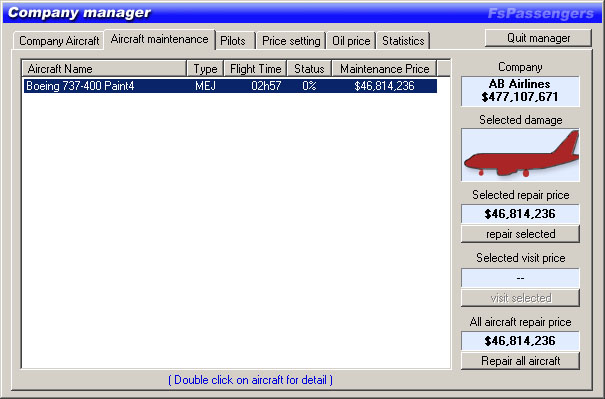Screen dimensions: 605x399
Task: Click the repair selected button
Action: [x=520, y=234]
